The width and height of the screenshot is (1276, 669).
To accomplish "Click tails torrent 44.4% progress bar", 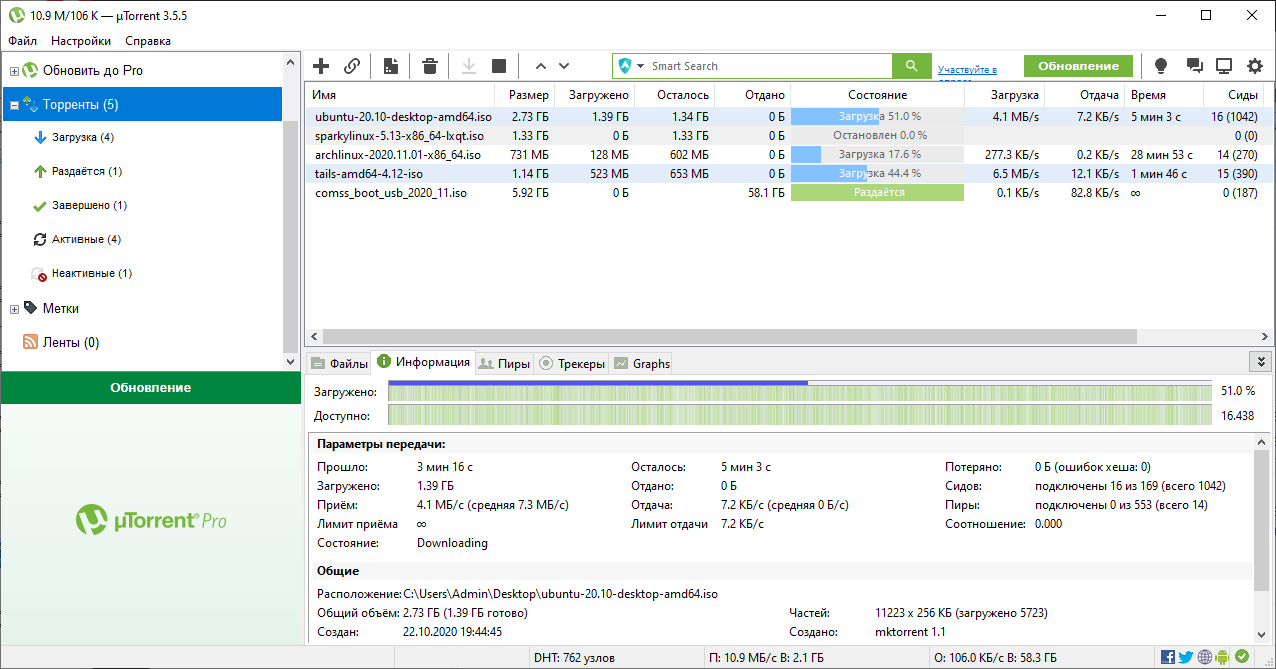I will coord(877,174).
